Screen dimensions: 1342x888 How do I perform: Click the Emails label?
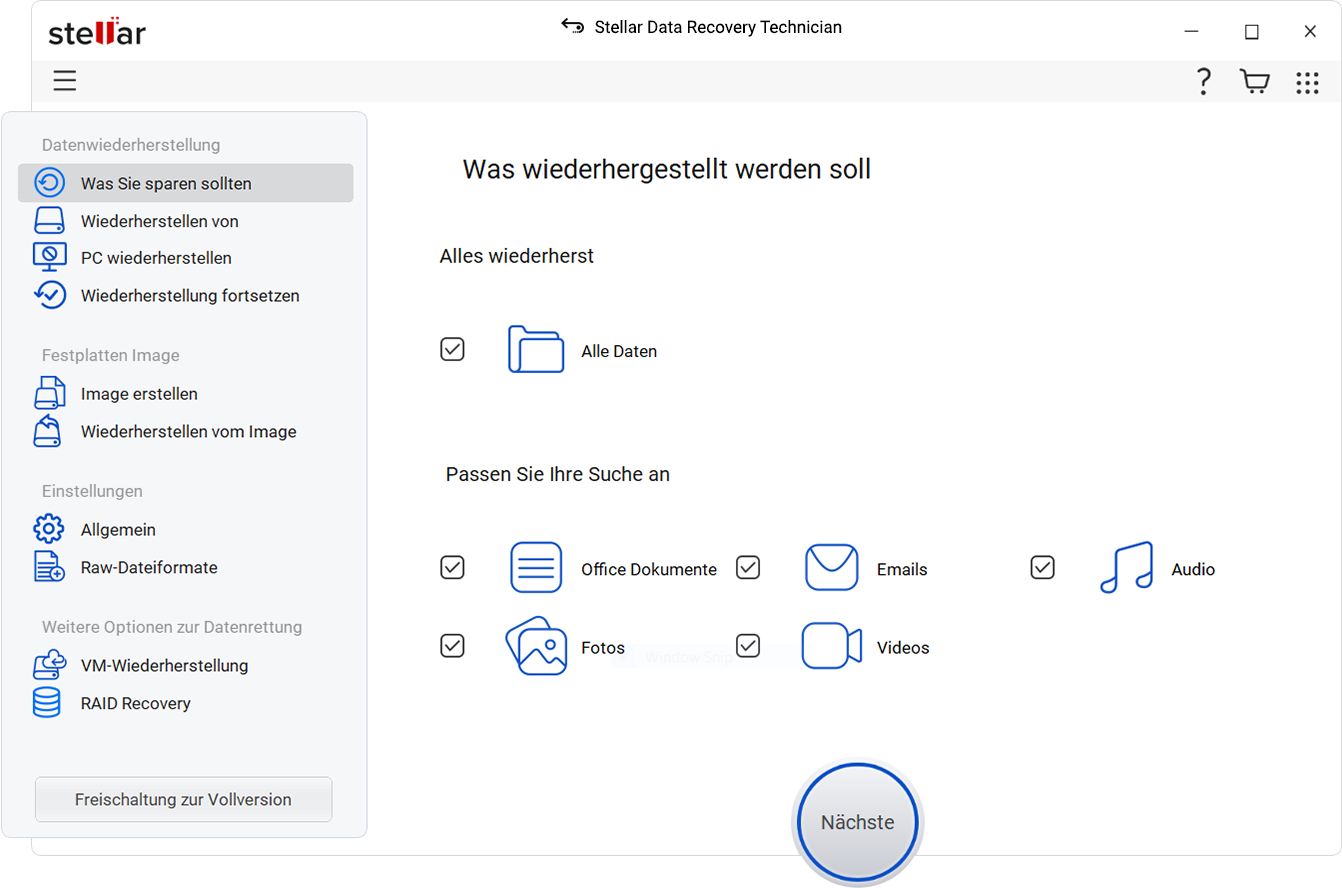click(x=902, y=569)
